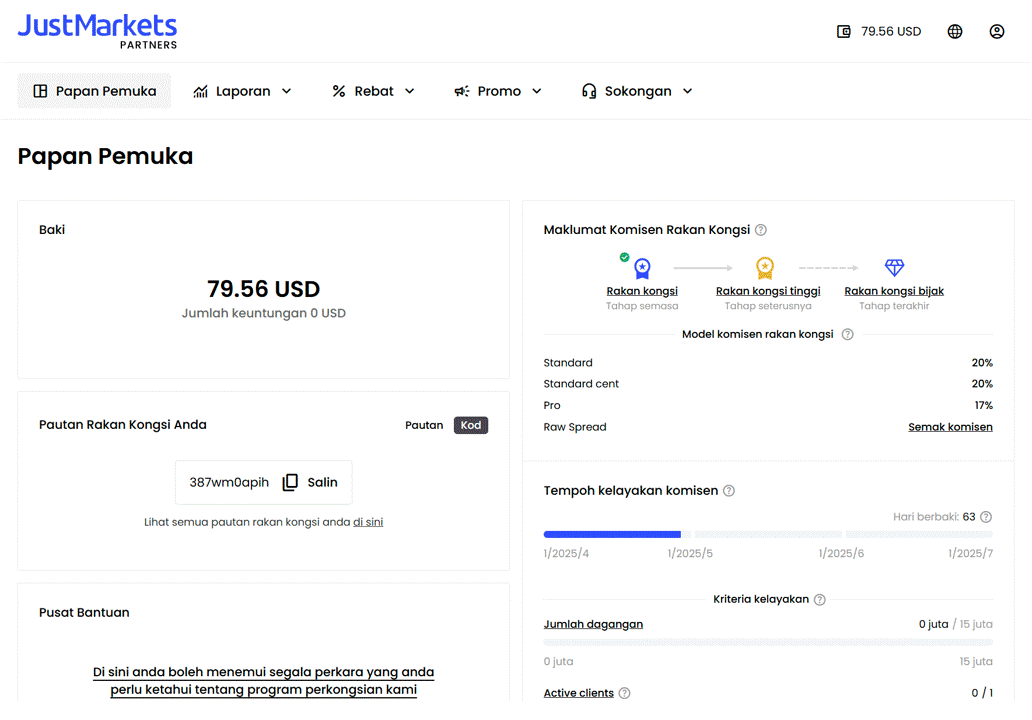Click the Papan Pemuka dashboard icon

click(x=40, y=91)
